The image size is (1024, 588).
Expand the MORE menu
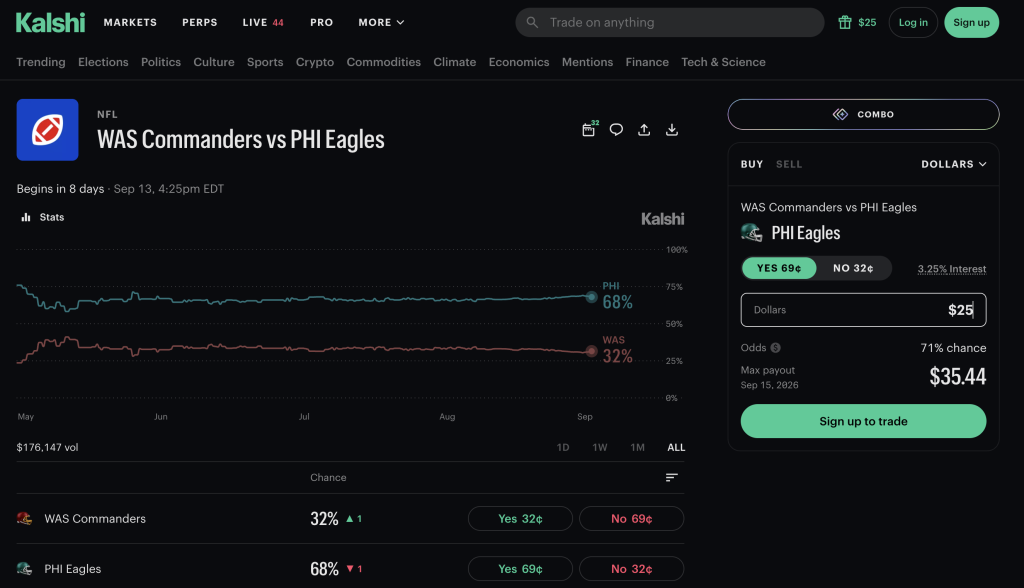[381, 22]
